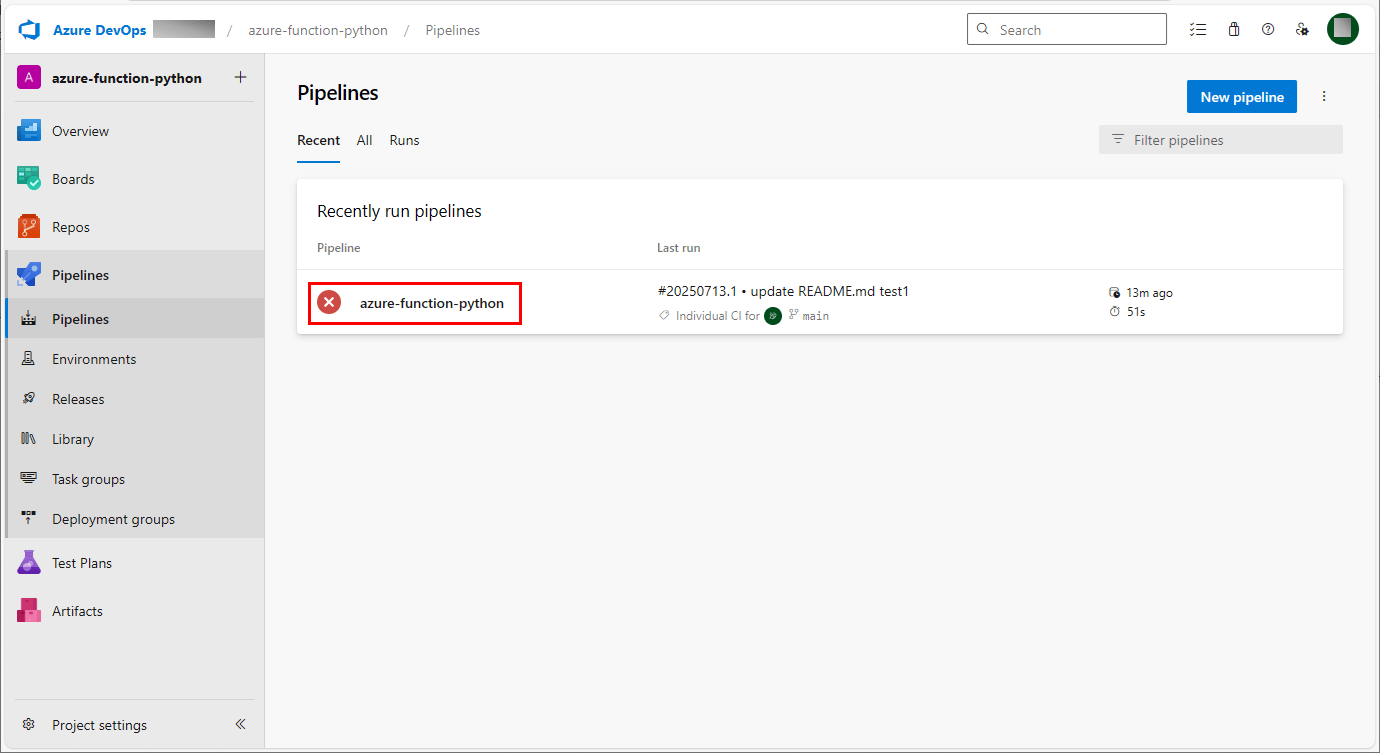1380x753 pixels.
Task: Open the Marketplace shopping bag icon
Action: point(1234,30)
